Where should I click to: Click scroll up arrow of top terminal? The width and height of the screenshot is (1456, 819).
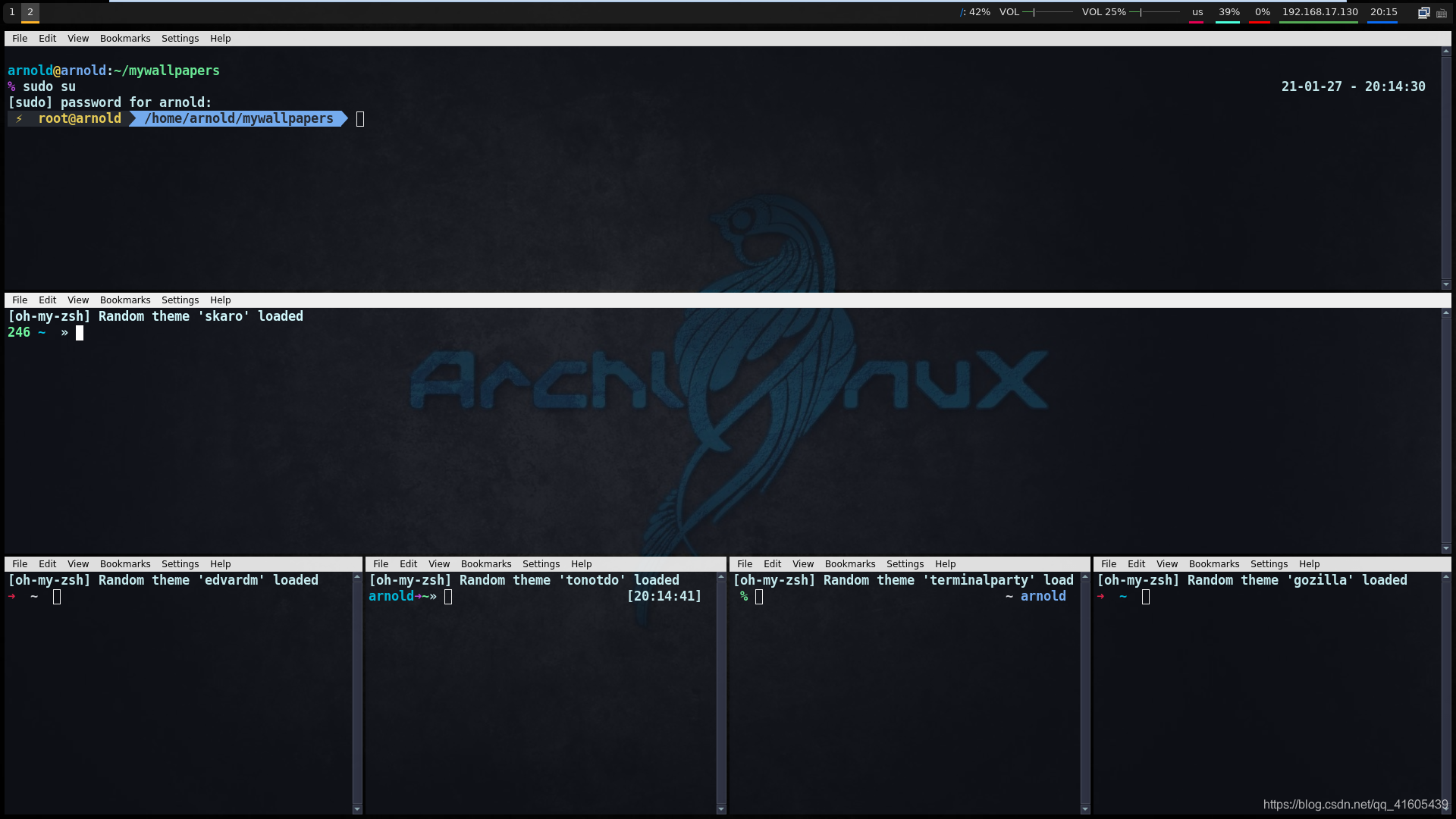click(1446, 52)
